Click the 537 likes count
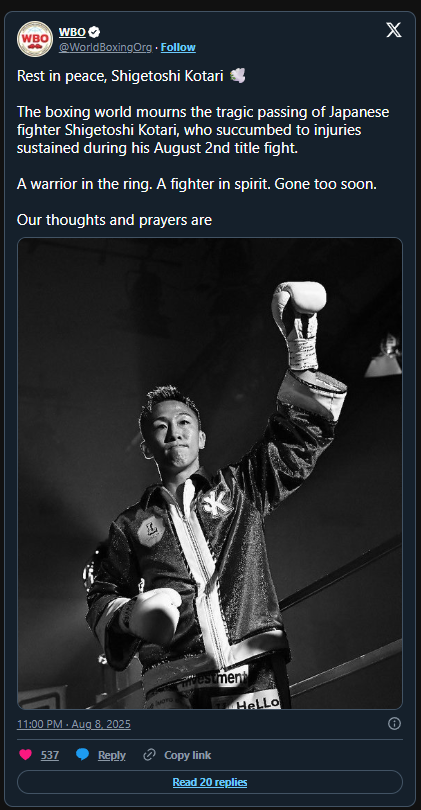Image resolution: width=421 pixels, height=810 pixels. pyautogui.click(x=50, y=755)
